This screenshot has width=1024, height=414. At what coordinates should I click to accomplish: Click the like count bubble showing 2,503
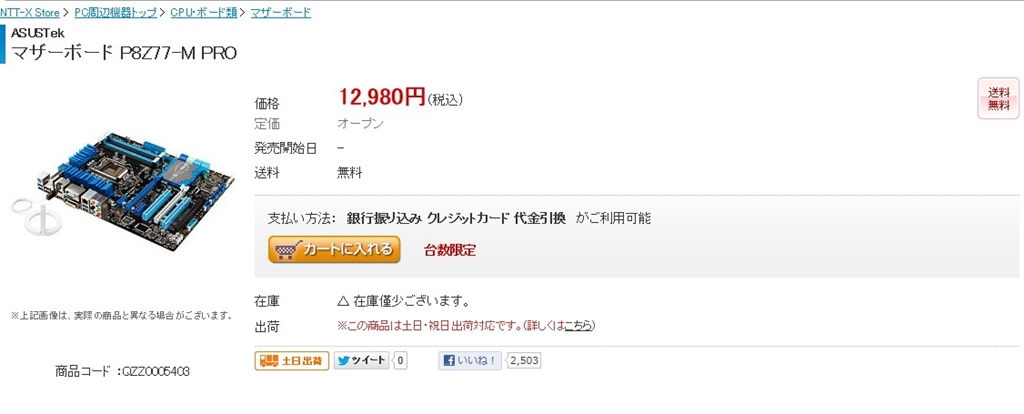524,360
